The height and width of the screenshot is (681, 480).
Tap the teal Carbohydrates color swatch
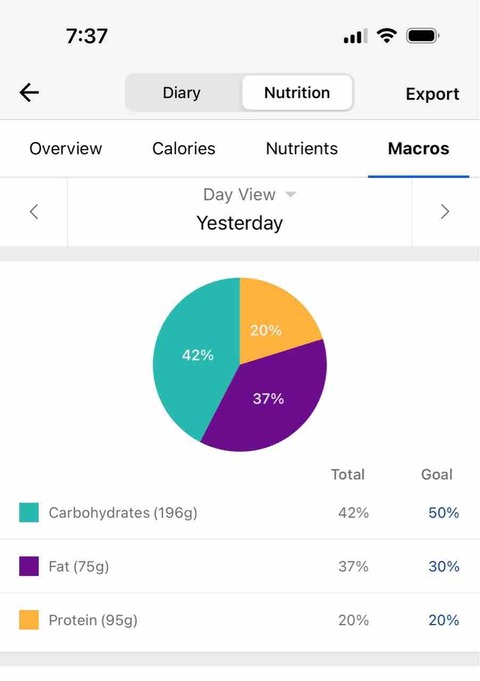click(29, 512)
